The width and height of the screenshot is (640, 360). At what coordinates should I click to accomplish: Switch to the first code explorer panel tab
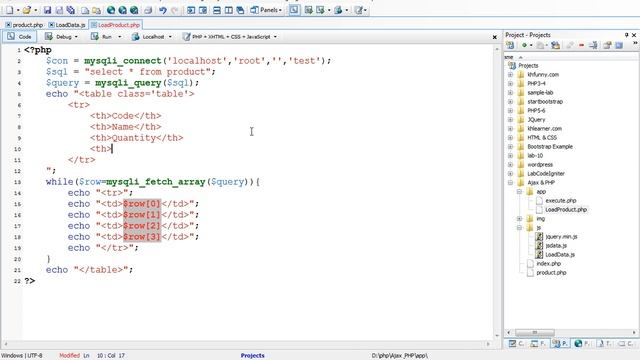[x=516, y=344]
